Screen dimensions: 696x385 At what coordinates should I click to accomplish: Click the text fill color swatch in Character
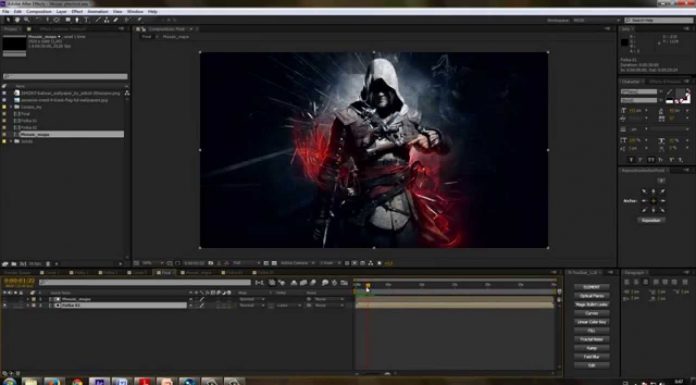click(x=680, y=93)
